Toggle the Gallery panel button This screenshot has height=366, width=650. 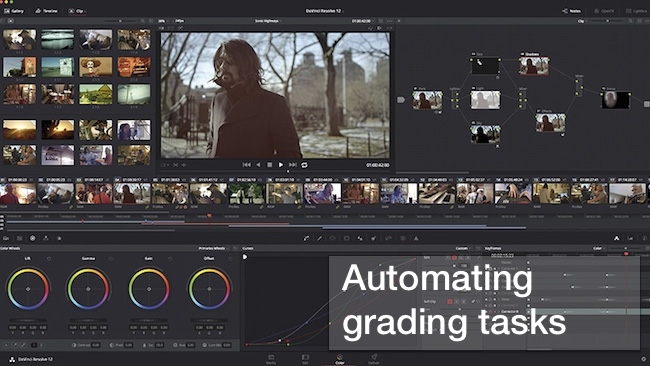click(x=14, y=11)
